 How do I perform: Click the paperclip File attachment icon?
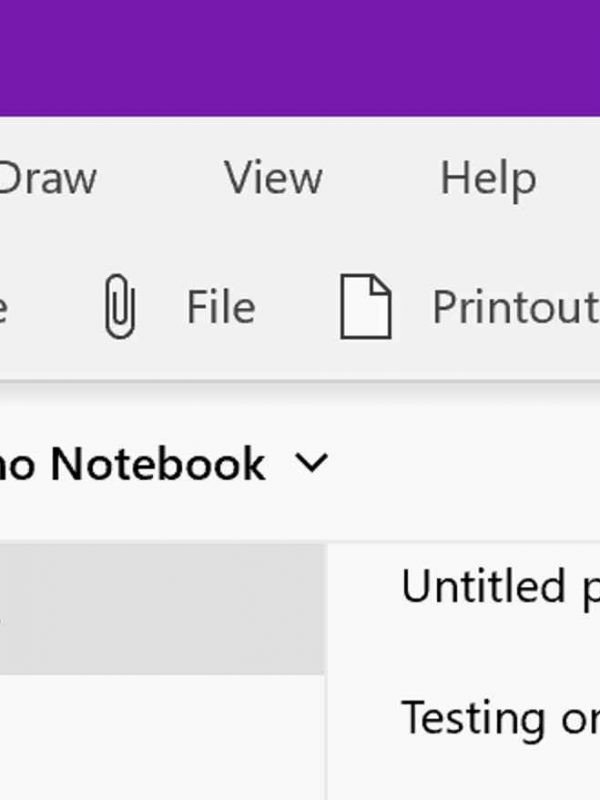pos(120,306)
